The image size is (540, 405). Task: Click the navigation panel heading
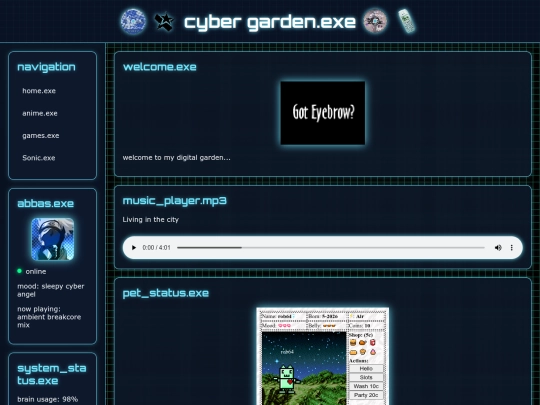(46, 67)
